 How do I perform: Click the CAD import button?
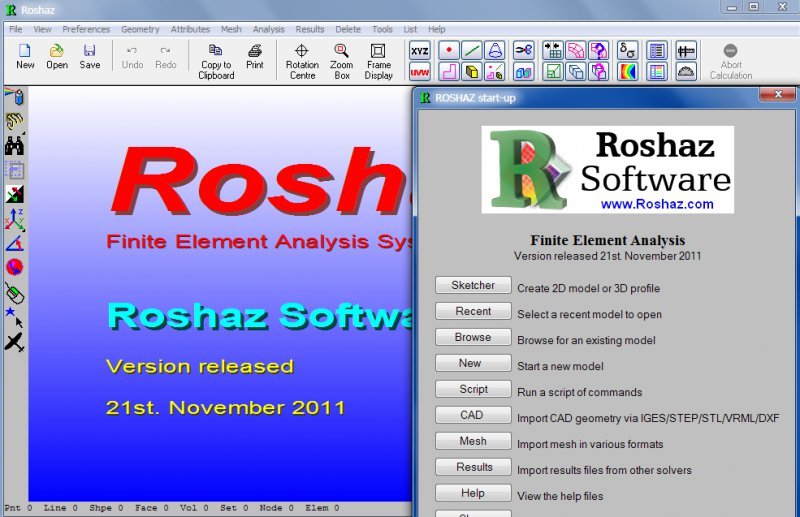[x=473, y=415]
